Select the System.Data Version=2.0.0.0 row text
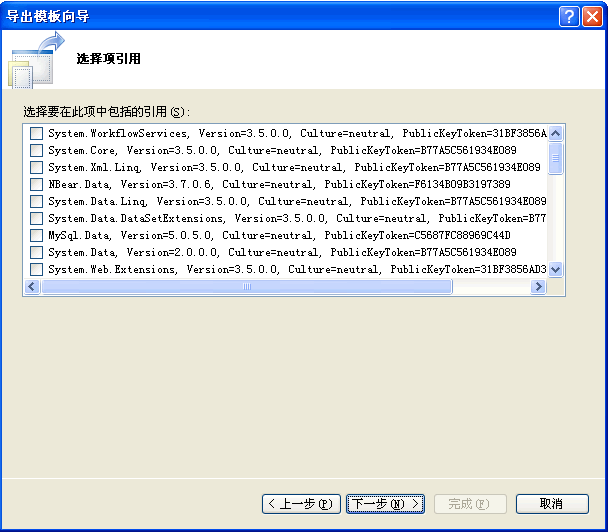This screenshot has height=532, width=608. click(x=282, y=252)
